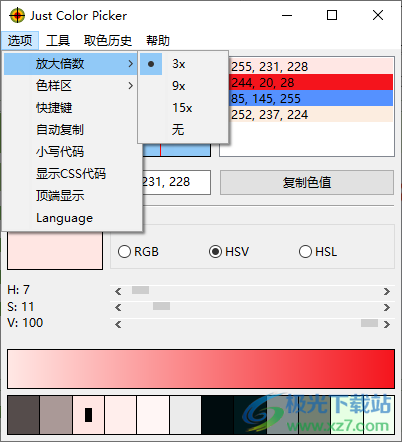Select 15x zoom level
Screen dimensions: 402x442
coord(183,108)
